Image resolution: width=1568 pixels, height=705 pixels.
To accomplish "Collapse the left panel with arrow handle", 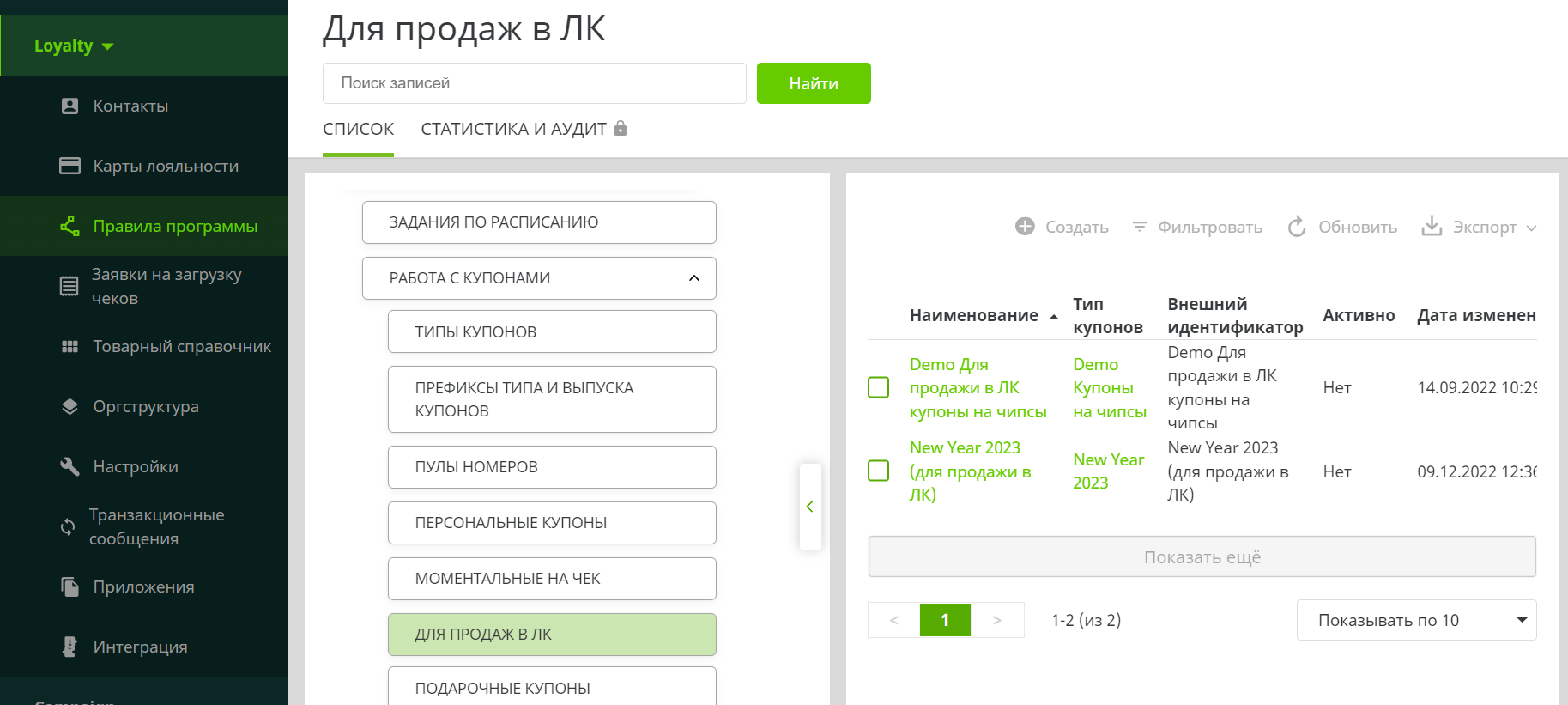I will click(809, 507).
